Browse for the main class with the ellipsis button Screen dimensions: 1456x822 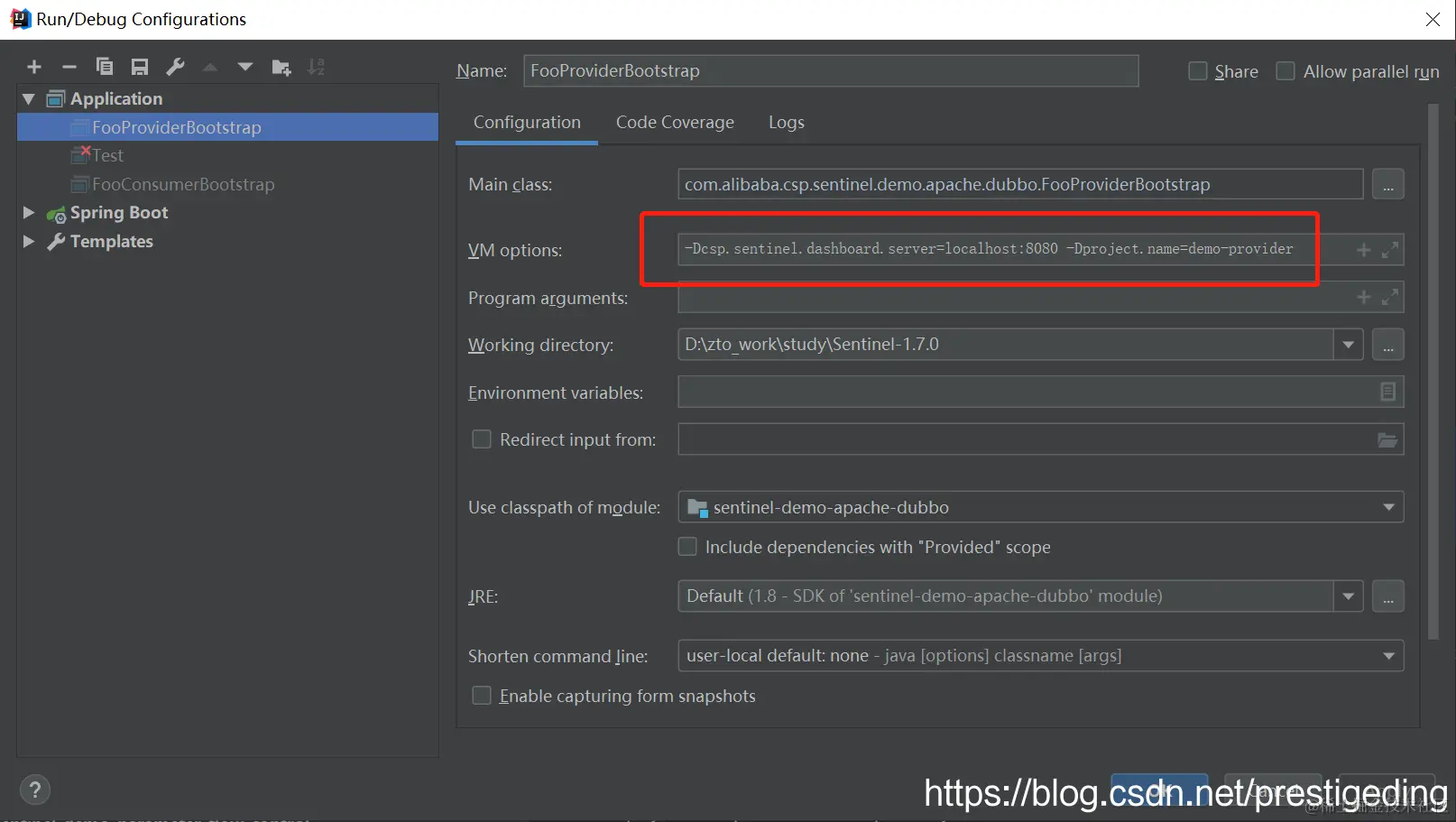[1388, 184]
